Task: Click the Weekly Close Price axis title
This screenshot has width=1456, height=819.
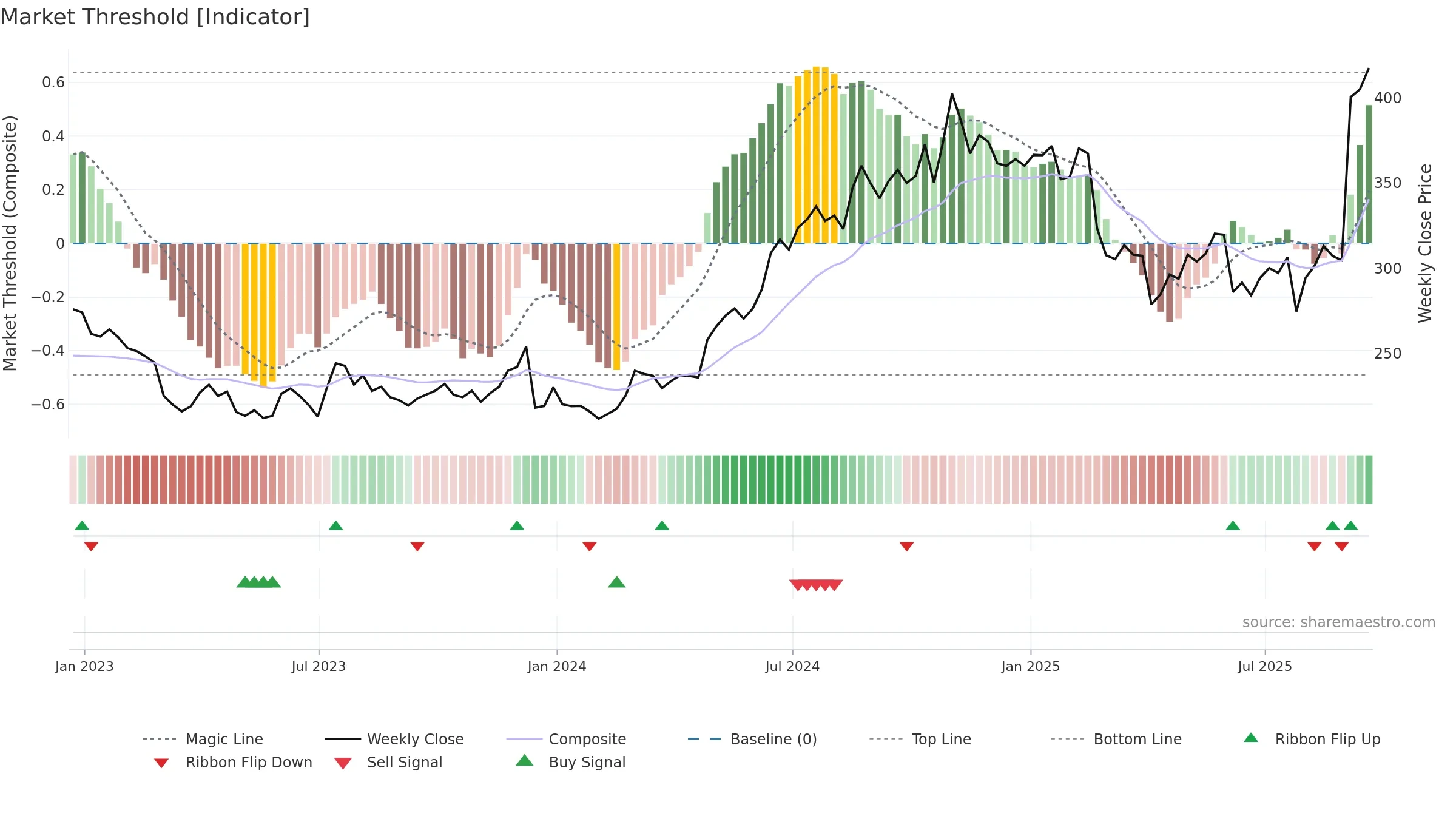Action: tap(1424, 243)
